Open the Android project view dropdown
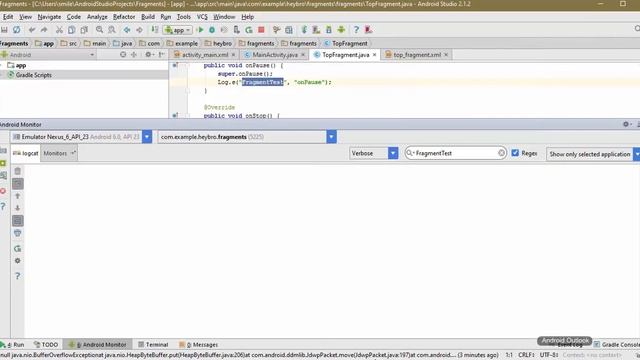 click(x=48, y=54)
